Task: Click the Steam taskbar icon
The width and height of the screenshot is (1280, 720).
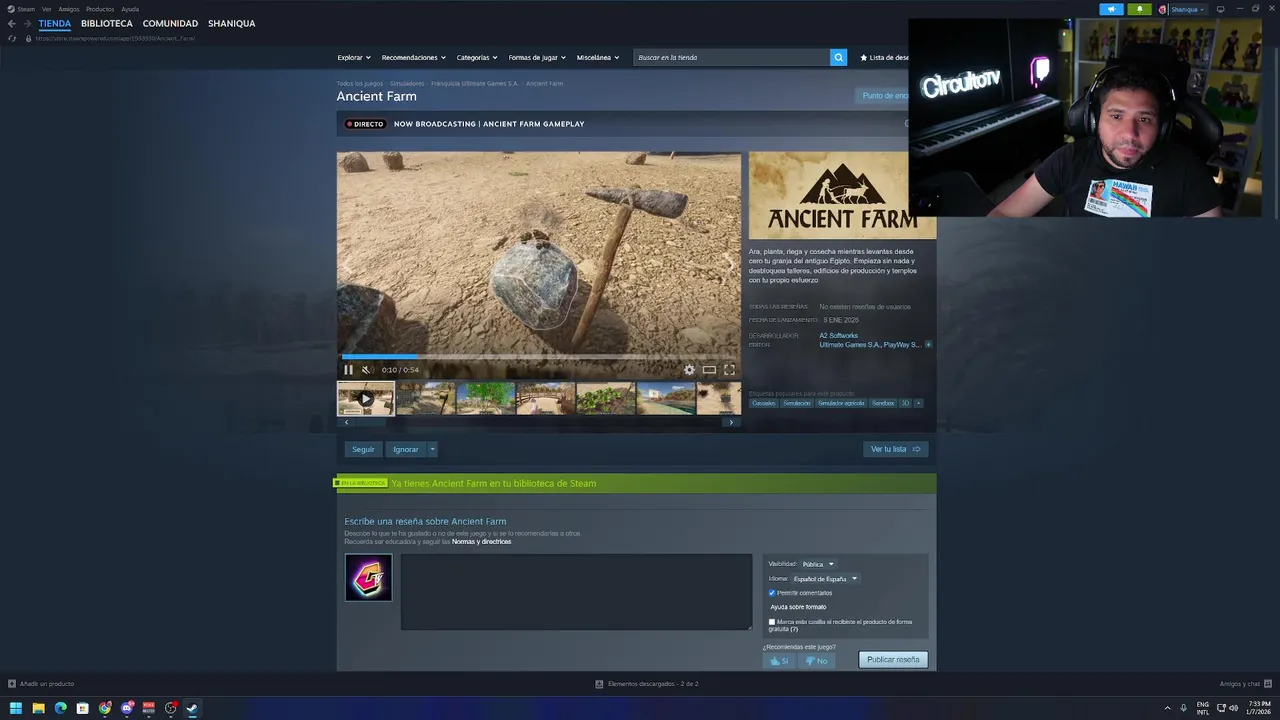Action: tap(192, 708)
